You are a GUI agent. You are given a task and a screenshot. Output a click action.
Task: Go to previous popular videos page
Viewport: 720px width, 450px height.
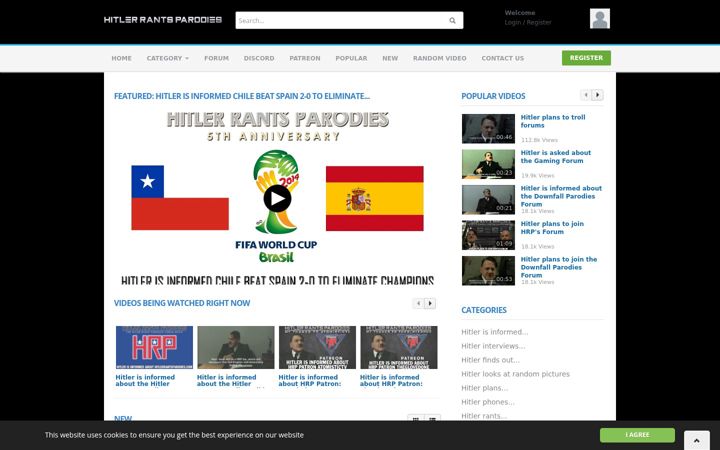point(585,95)
